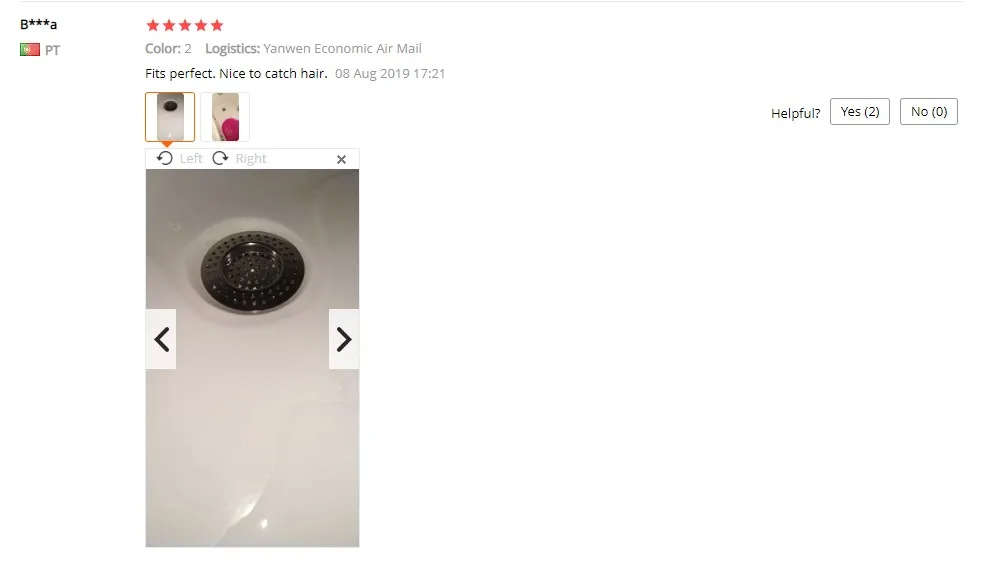Click the "Right" rotate label
This screenshot has height=566, width=982.
click(251, 159)
